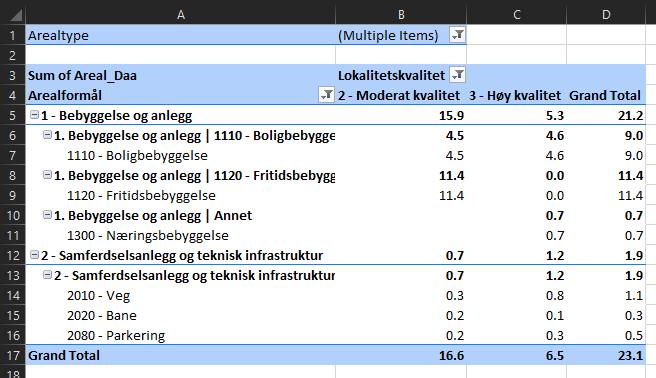
Task: Click the 'Lokalitetskvalitet' header text
Action: click(391, 75)
